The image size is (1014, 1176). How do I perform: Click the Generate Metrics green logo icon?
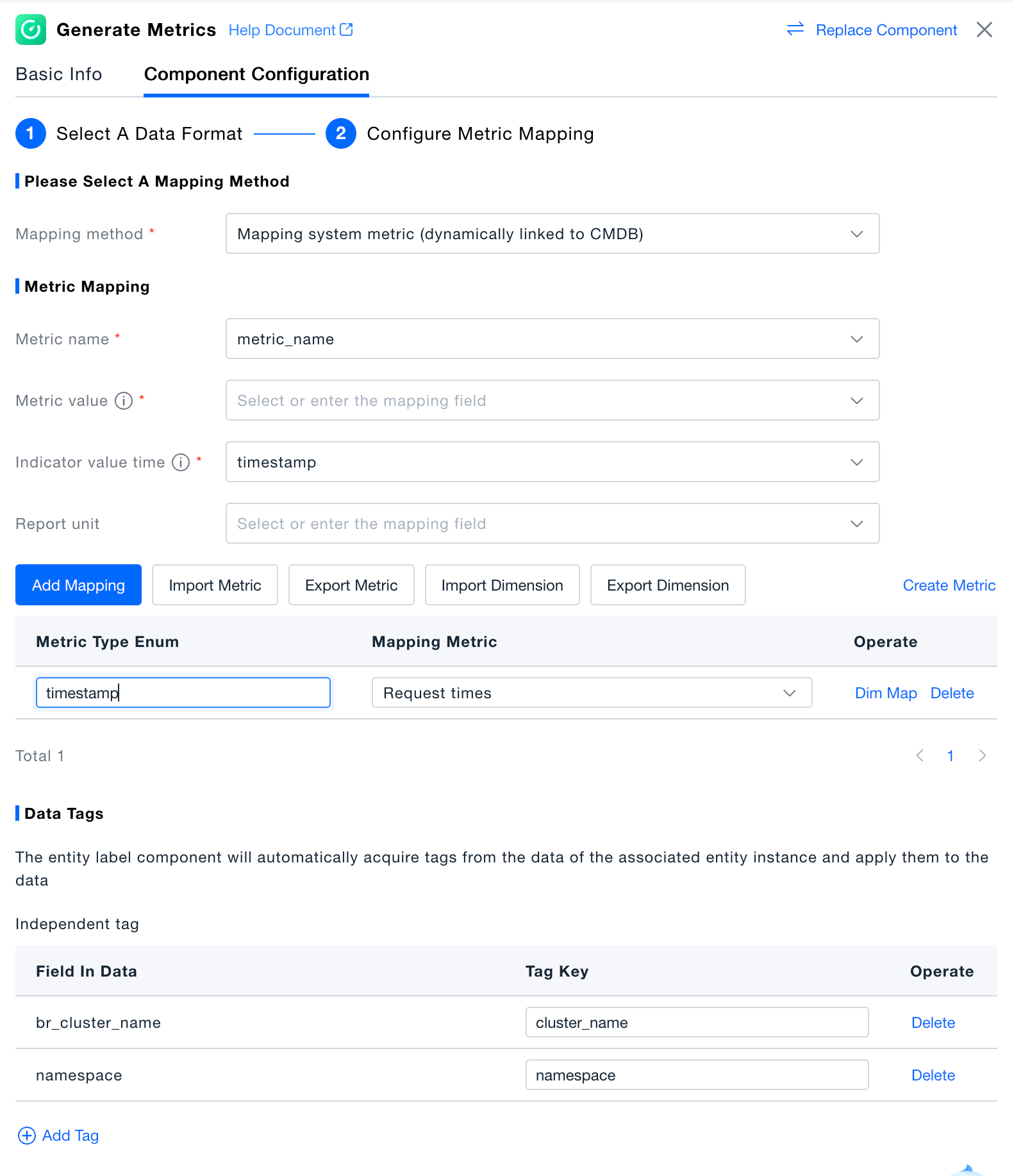click(31, 29)
